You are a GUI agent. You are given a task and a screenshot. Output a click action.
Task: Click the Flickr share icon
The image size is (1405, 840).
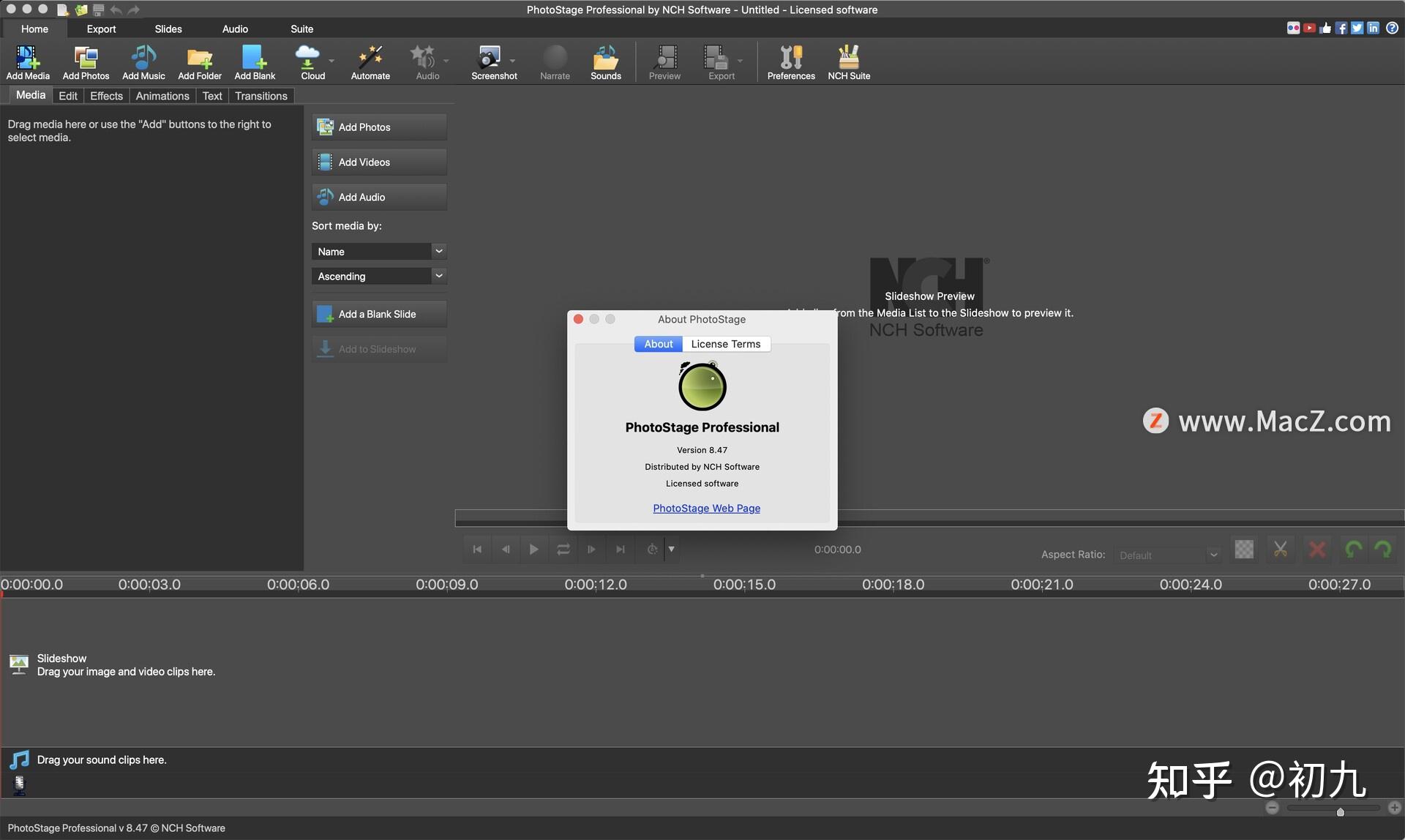pos(1293,28)
